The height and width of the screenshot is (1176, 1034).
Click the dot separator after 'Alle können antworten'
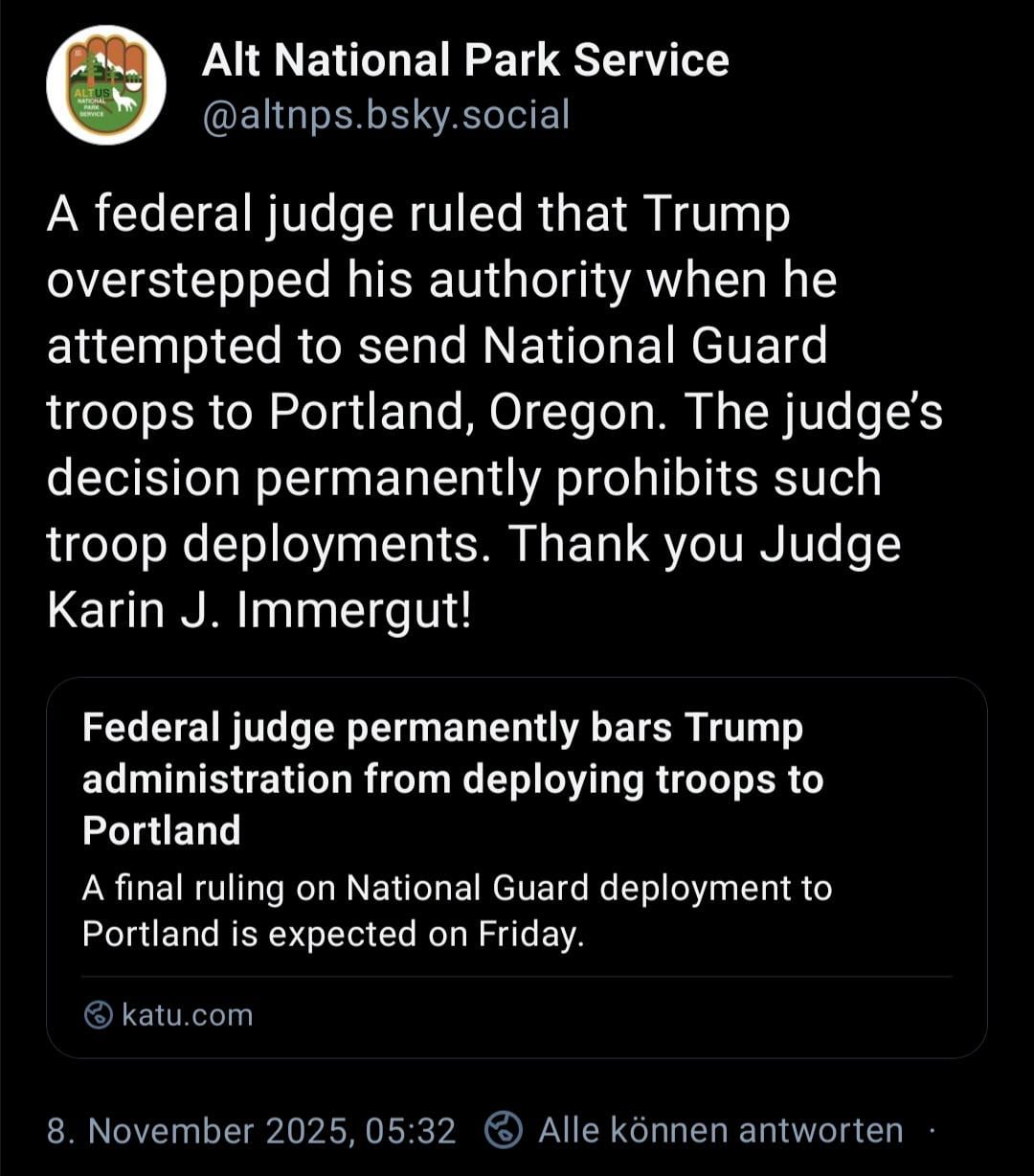coord(931,1130)
